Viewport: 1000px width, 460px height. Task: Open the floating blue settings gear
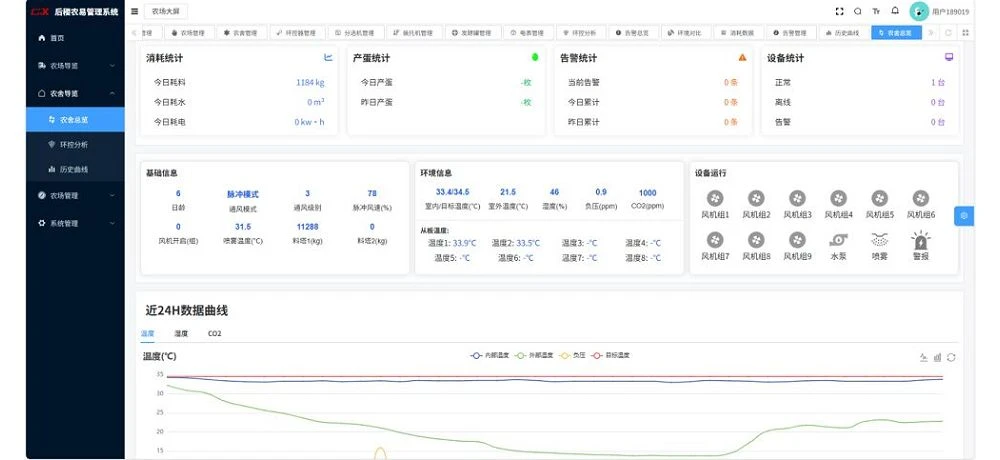[964, 216]
